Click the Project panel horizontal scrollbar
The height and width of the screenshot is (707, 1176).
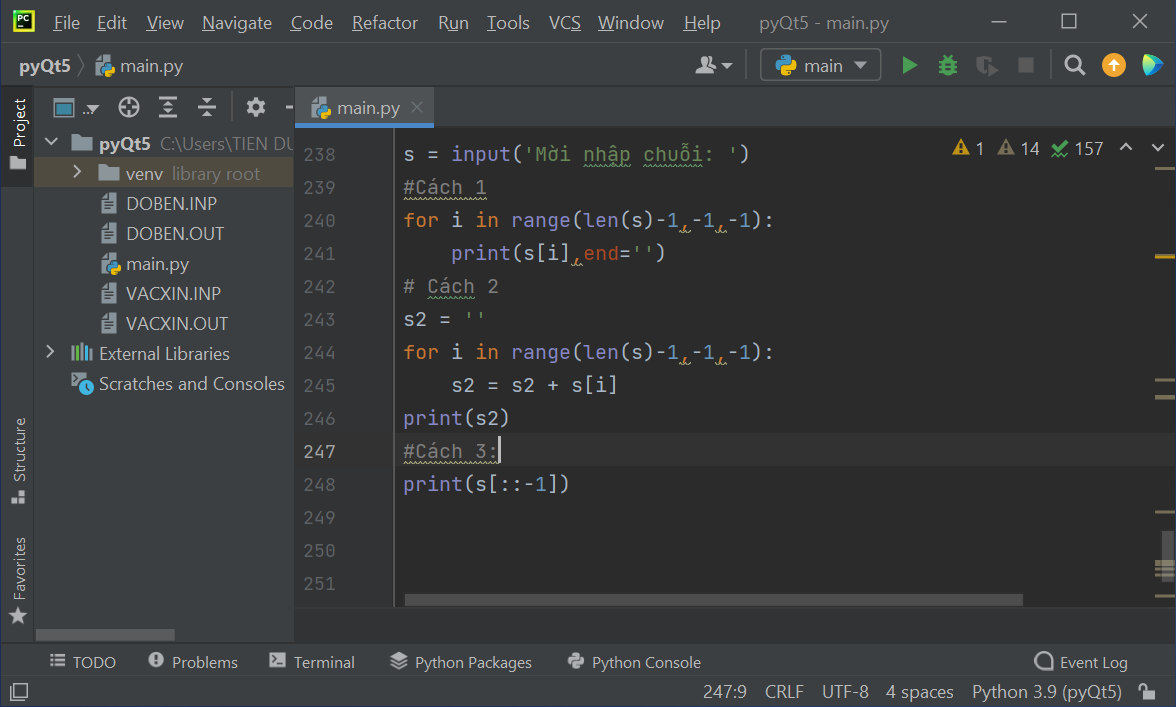click(x=105, y=634)
